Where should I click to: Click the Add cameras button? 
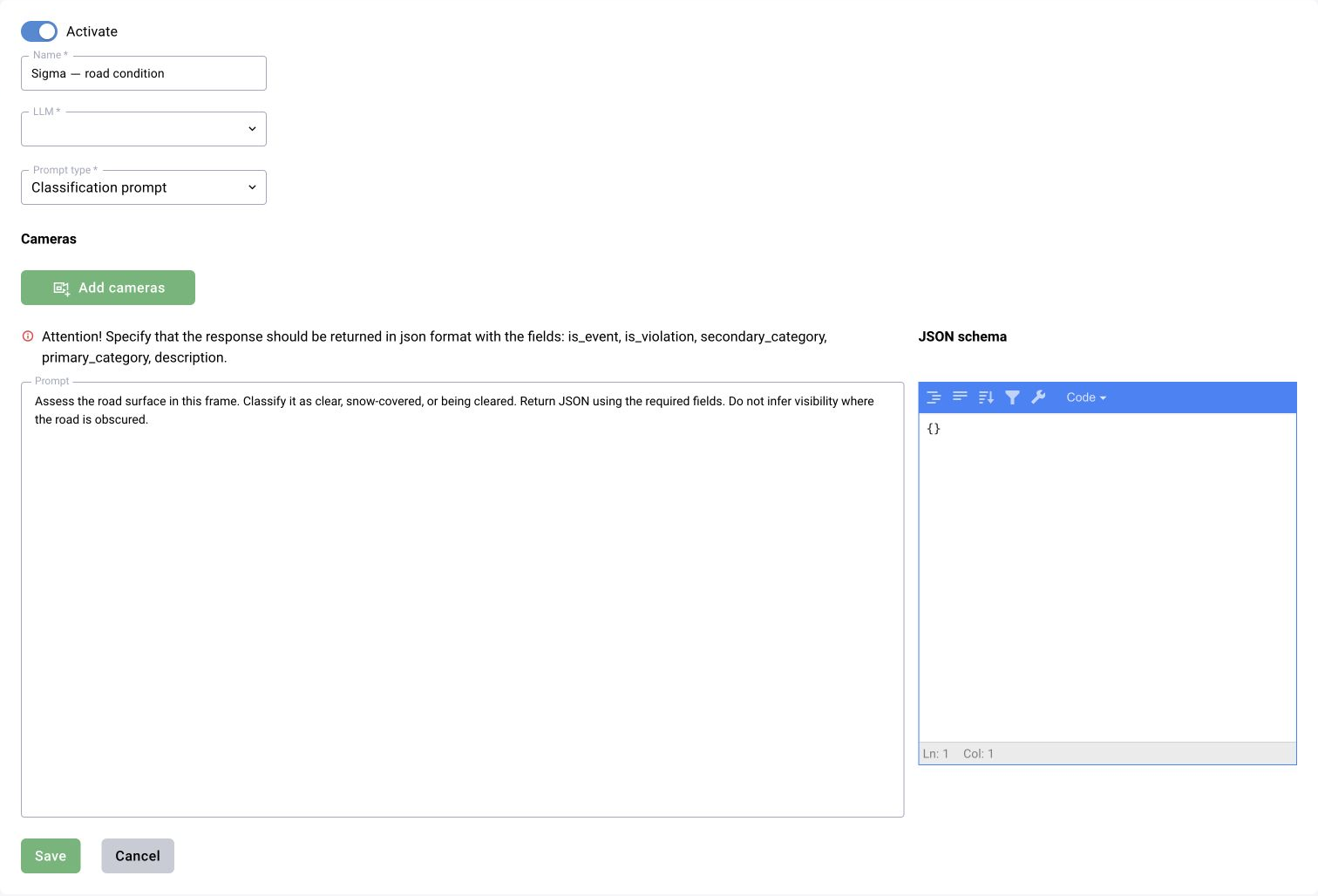pyautogui.click(x=108, y=288)
